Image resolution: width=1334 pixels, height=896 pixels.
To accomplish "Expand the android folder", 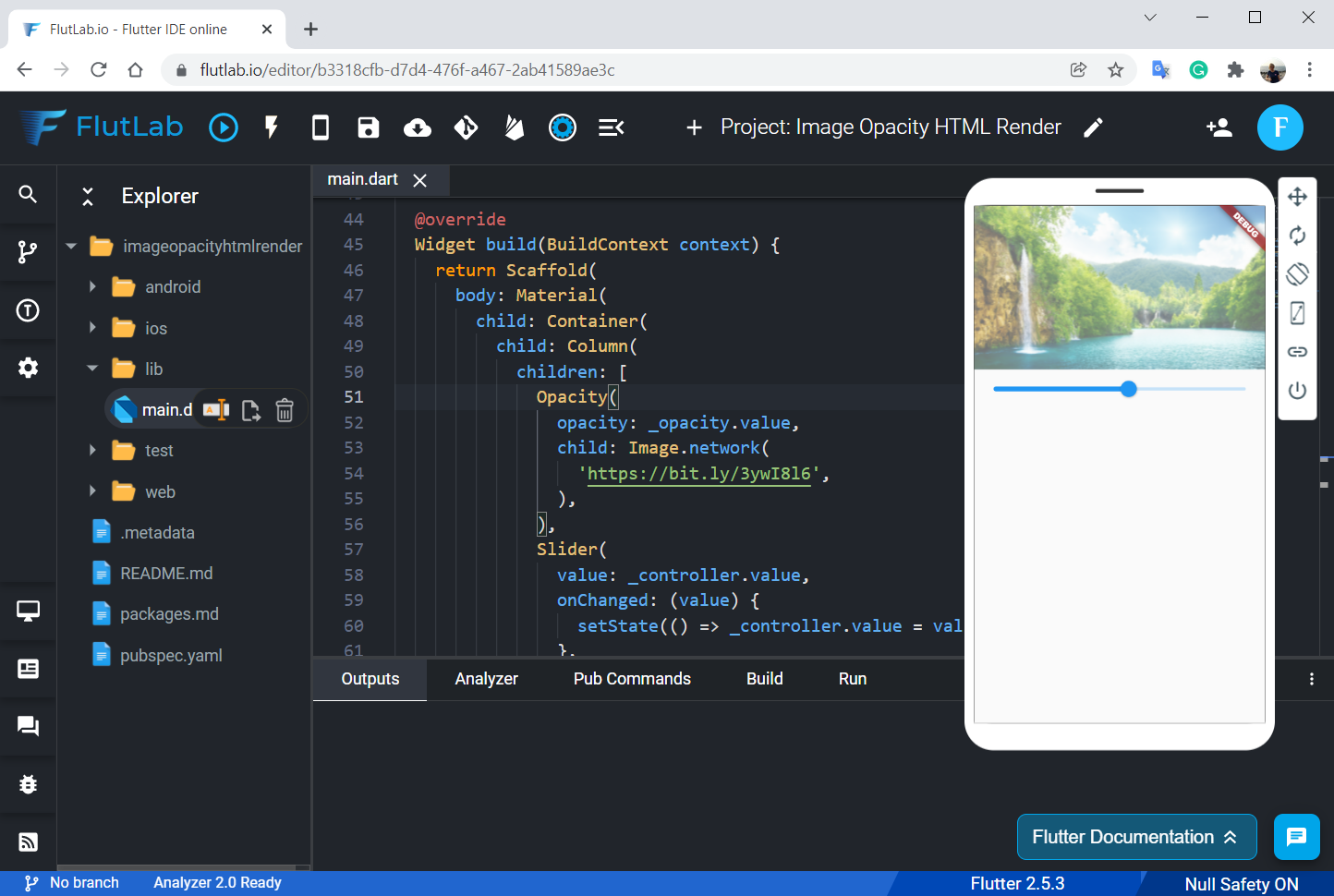I will click(x=92, y=287).
